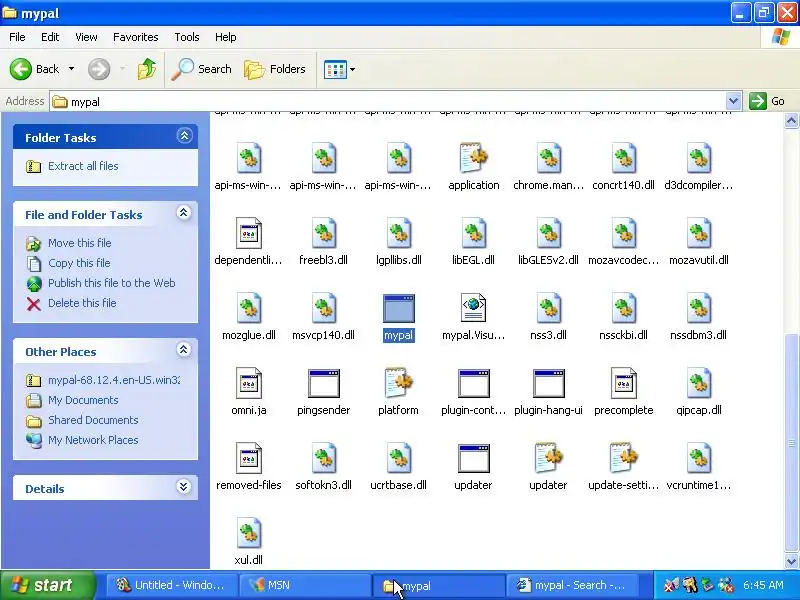
Task: Select the precomplete file icon
Action: 623,383
